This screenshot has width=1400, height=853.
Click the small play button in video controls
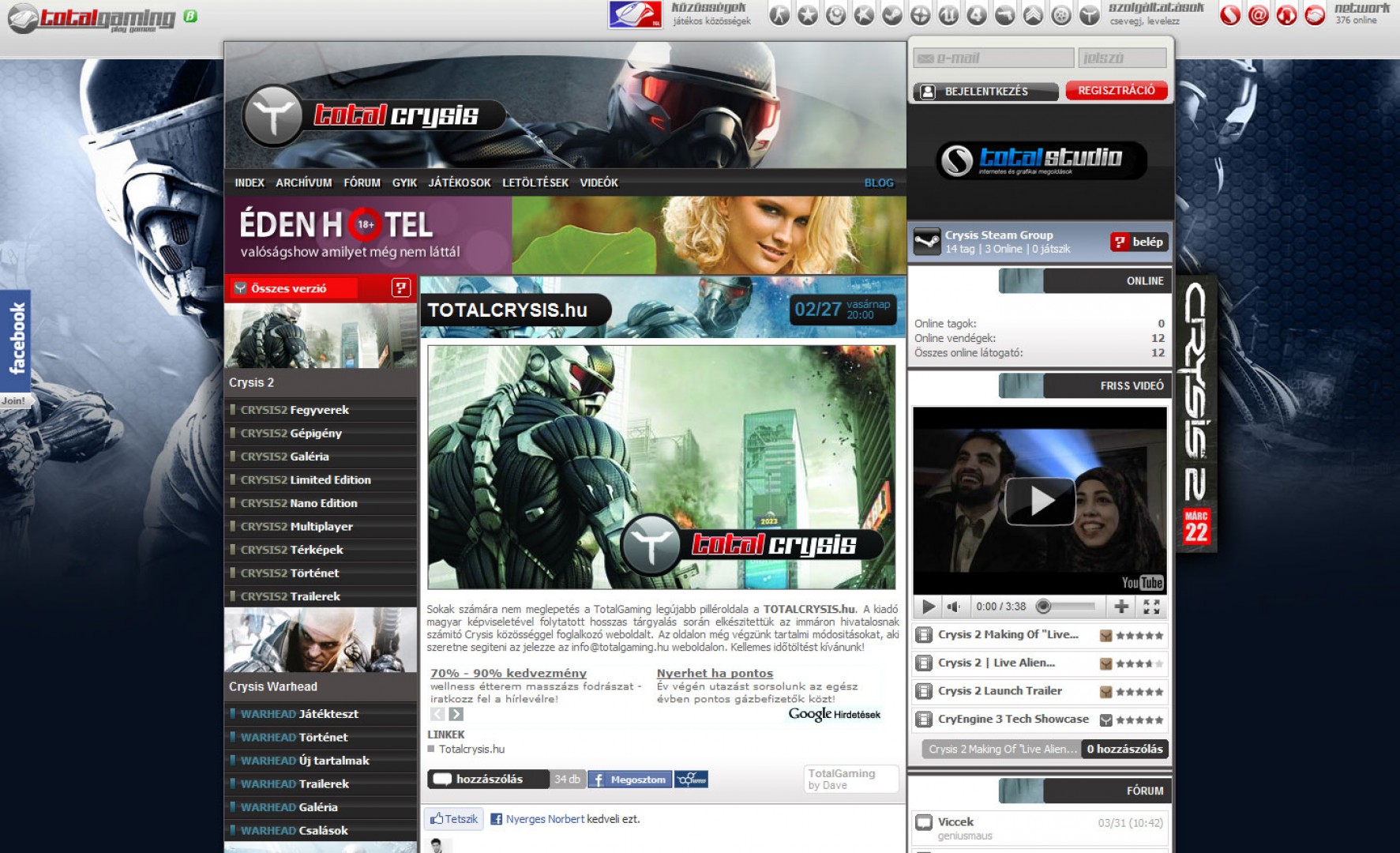coord(929,607)
